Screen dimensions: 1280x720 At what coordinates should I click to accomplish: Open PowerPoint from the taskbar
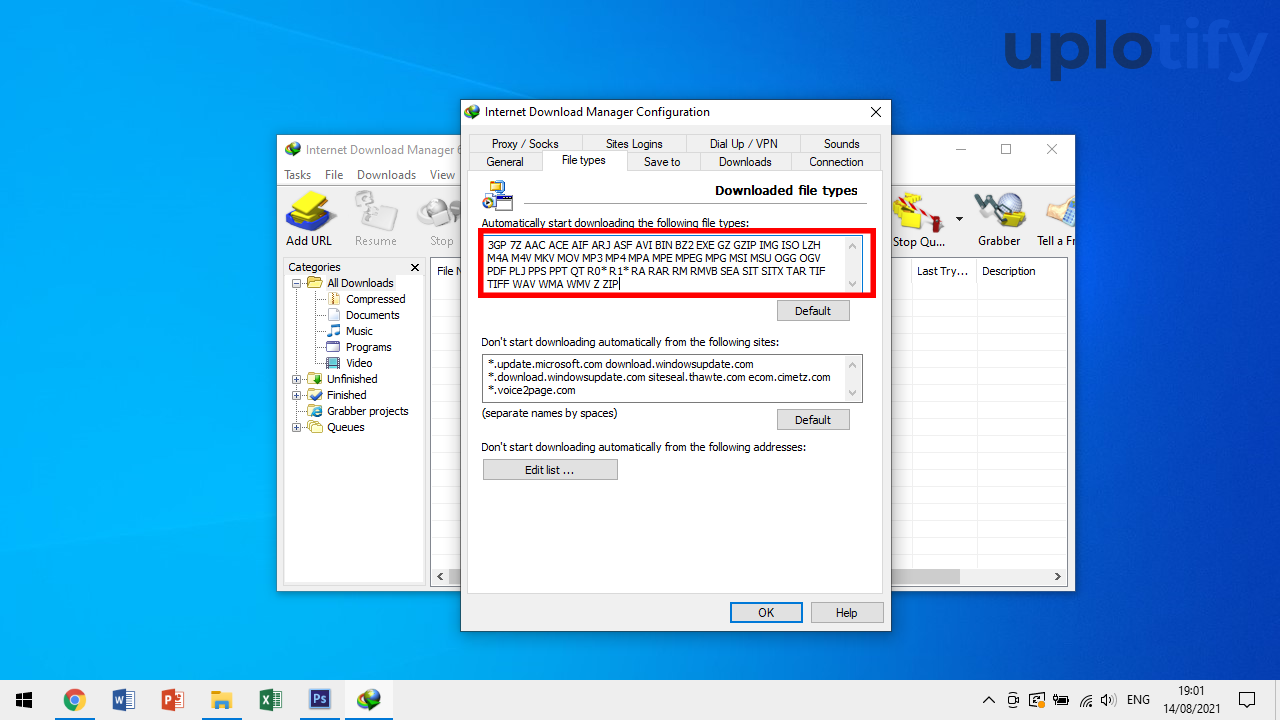pyautogui.click(x=172, y=700)
